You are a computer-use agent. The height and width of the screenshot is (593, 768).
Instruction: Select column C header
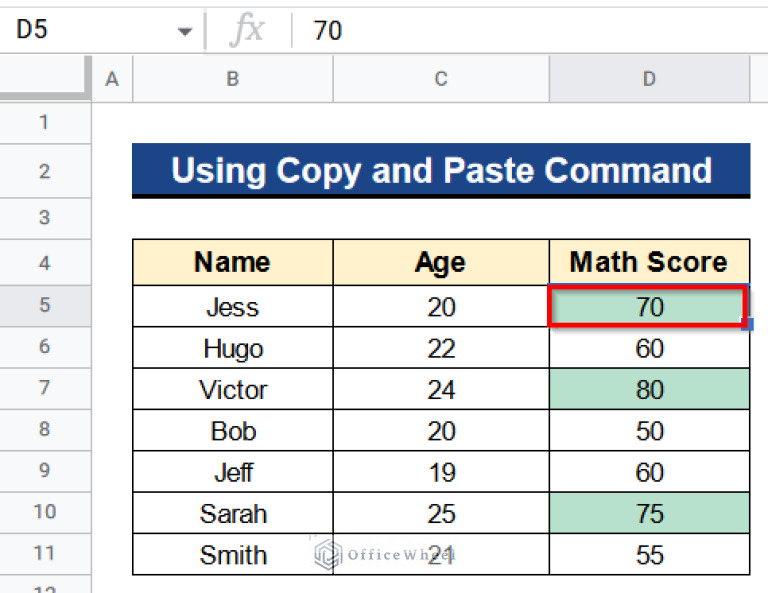440,79
